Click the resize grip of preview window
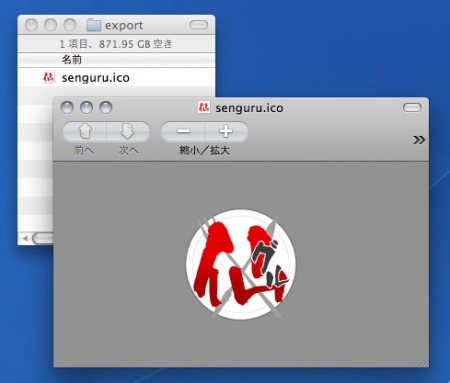This screenshot has height=383, width=450. click(424, 362)
